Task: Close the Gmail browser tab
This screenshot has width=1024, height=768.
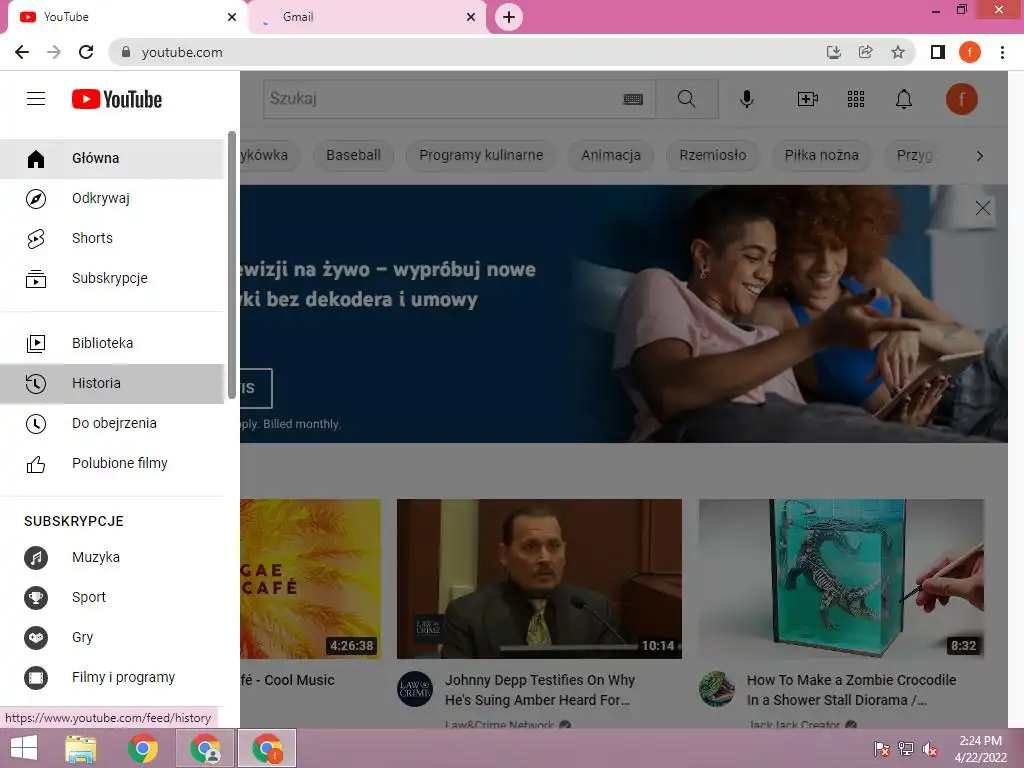Action: (471, 17)
